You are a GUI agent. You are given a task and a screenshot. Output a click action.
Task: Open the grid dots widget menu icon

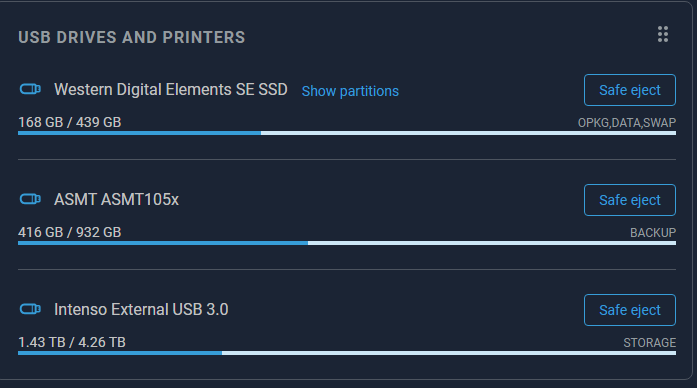(663, 34)
